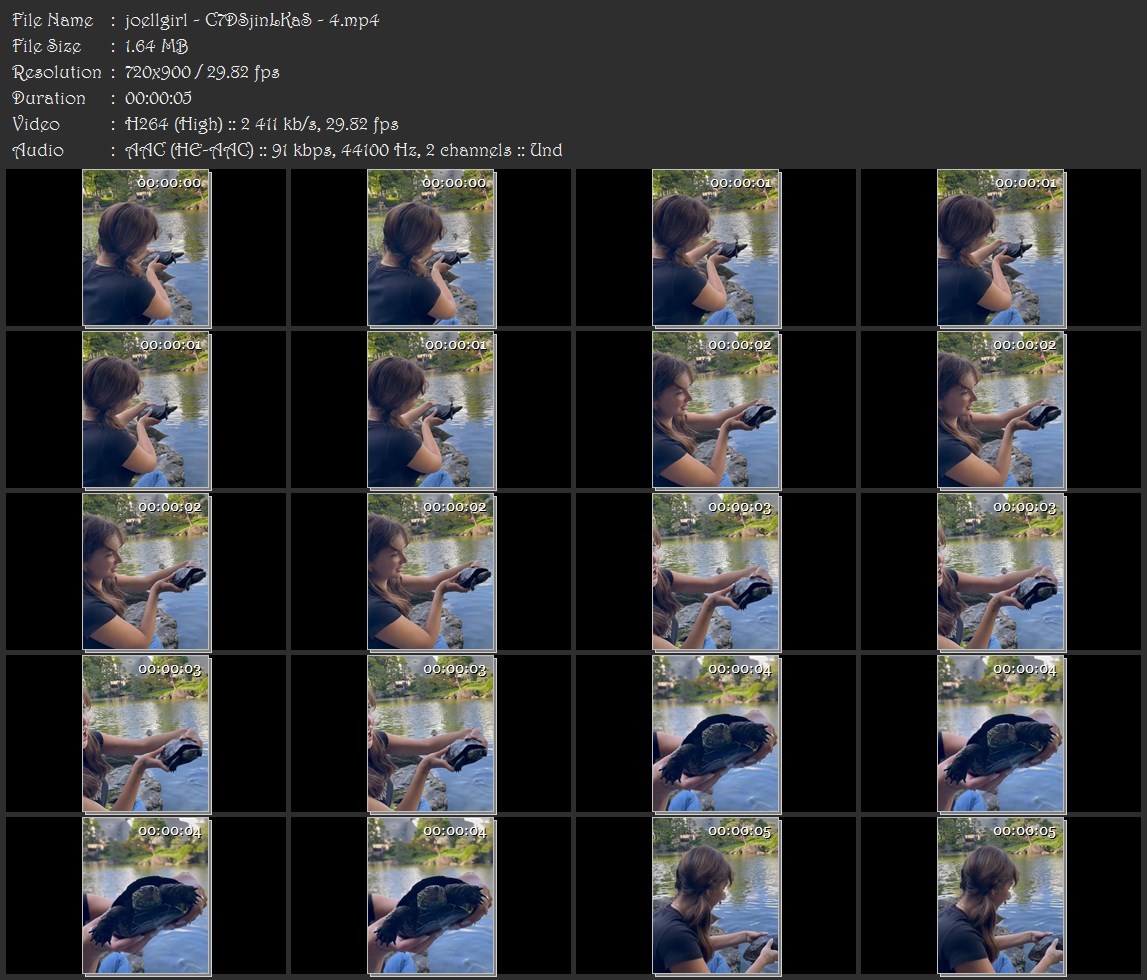Image resolution: width=1147 pixels, height=980 pixels.
Task: Open the second thumbnail in the bottom row
Action: coord(431,897)
